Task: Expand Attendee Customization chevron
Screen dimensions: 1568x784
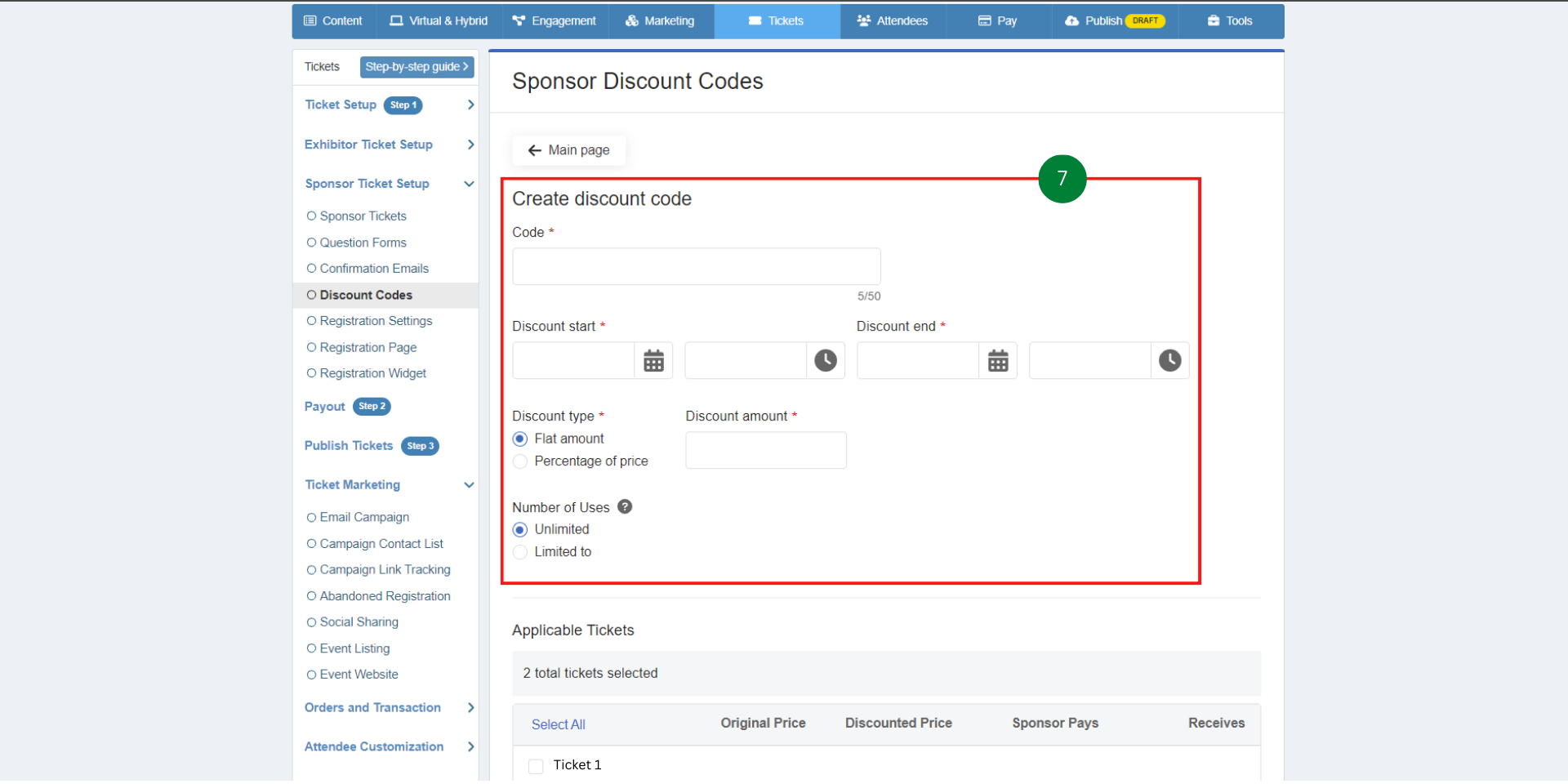Action: coord(470,747)
